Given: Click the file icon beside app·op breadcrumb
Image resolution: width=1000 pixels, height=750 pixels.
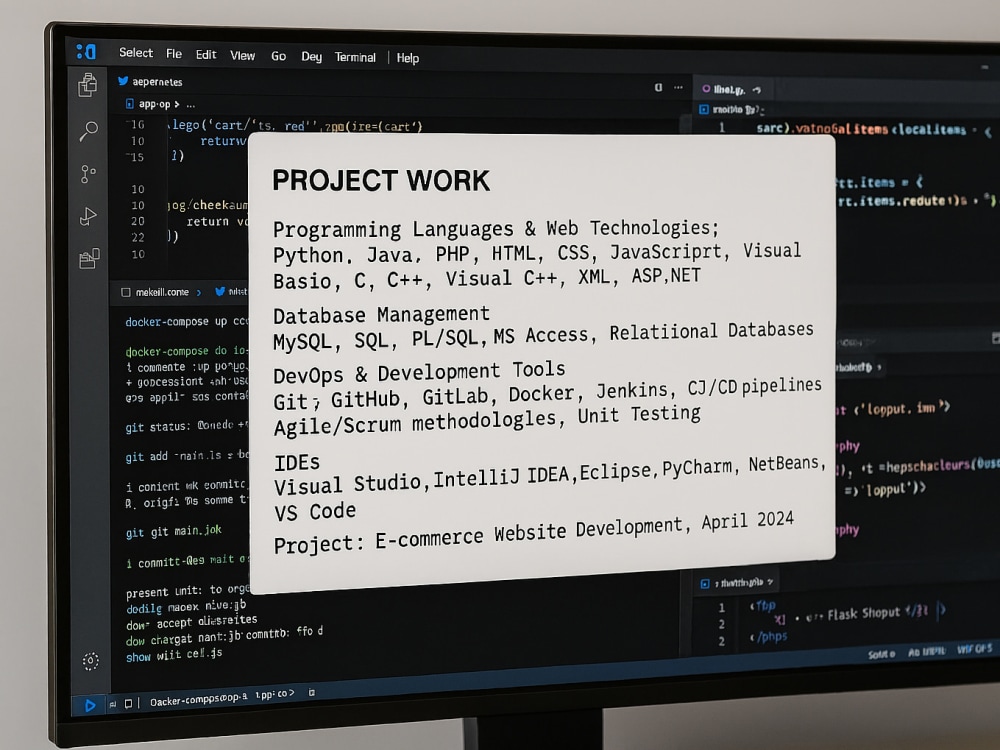Looking at the screenshot, I should [x=130, y=103].
